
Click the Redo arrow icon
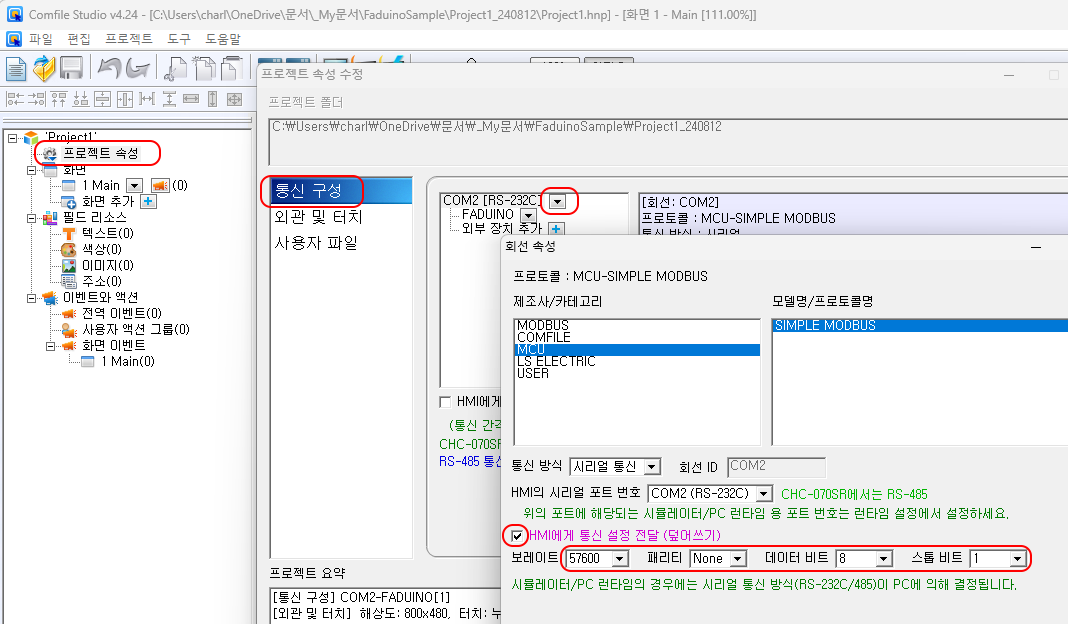click(x=137, y=68)
